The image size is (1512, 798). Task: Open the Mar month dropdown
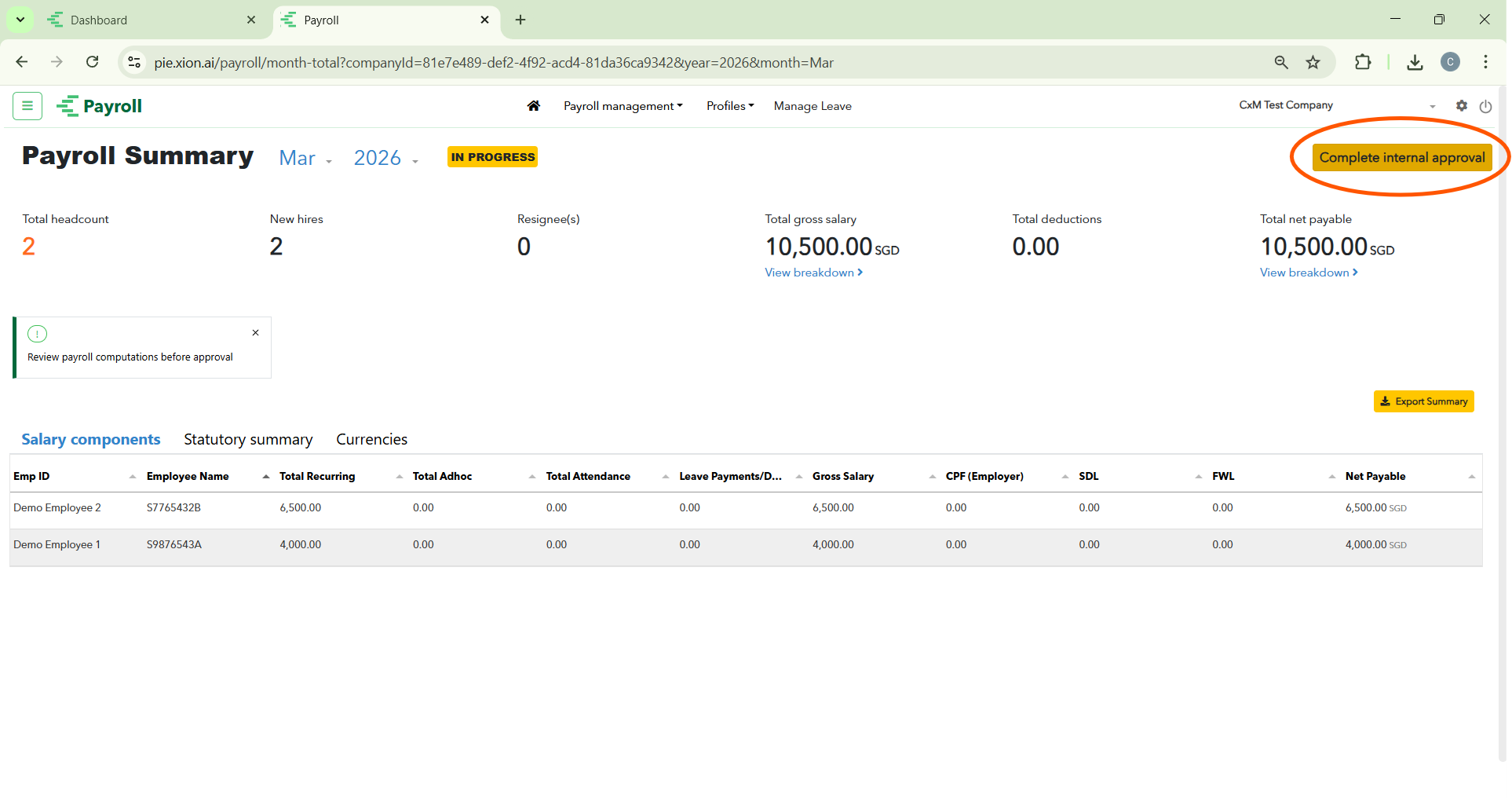click(x=305, y=159)
